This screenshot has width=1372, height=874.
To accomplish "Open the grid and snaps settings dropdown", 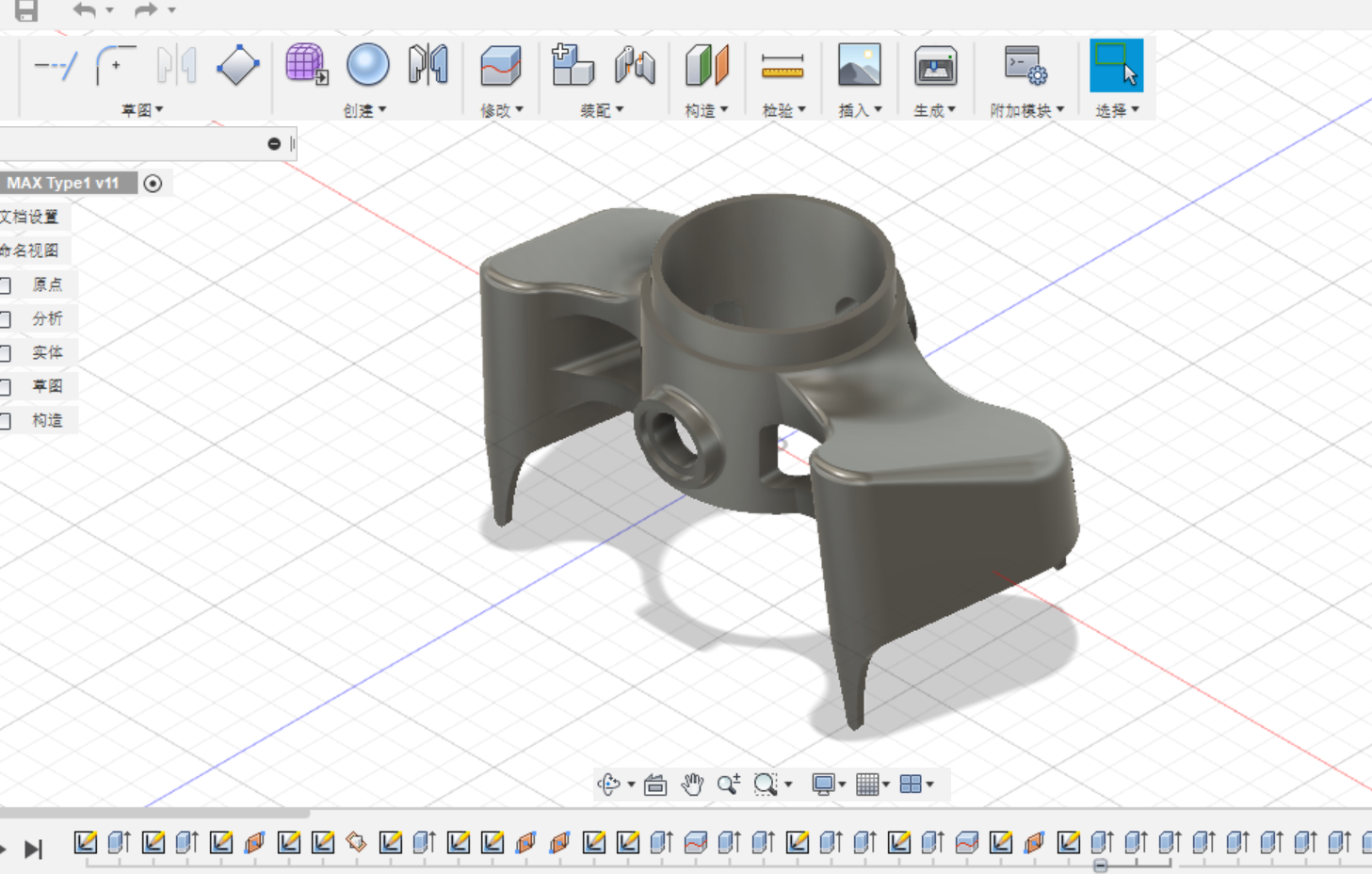I will click(x=873, y=785).
